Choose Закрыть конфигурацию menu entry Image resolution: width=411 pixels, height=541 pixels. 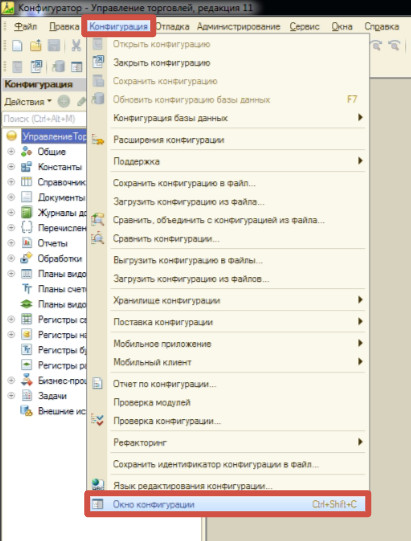coord(228,63)
